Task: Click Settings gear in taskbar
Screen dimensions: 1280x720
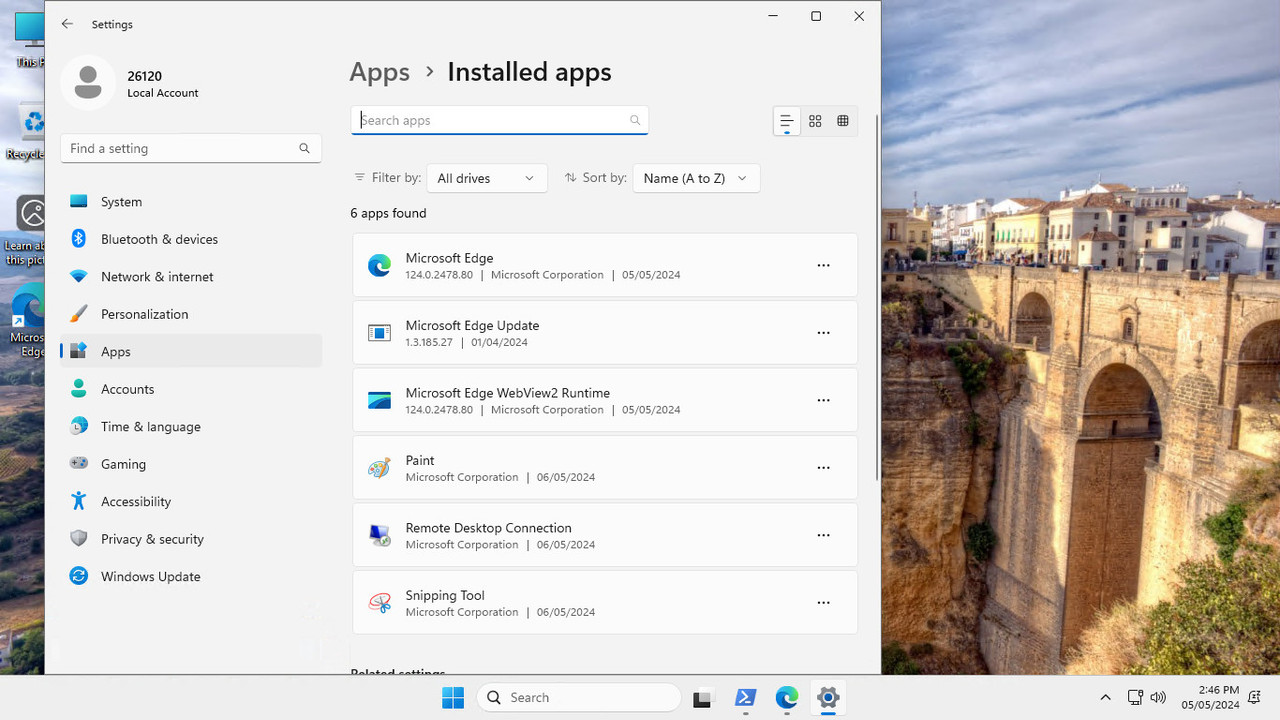Action: coord(828,698)
